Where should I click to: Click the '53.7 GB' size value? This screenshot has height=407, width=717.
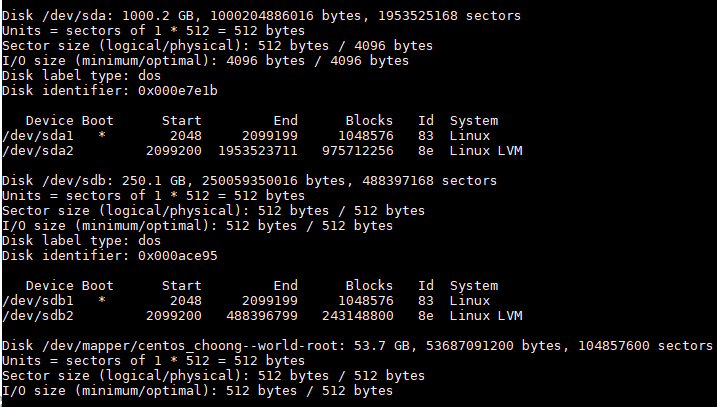point(382,346)
